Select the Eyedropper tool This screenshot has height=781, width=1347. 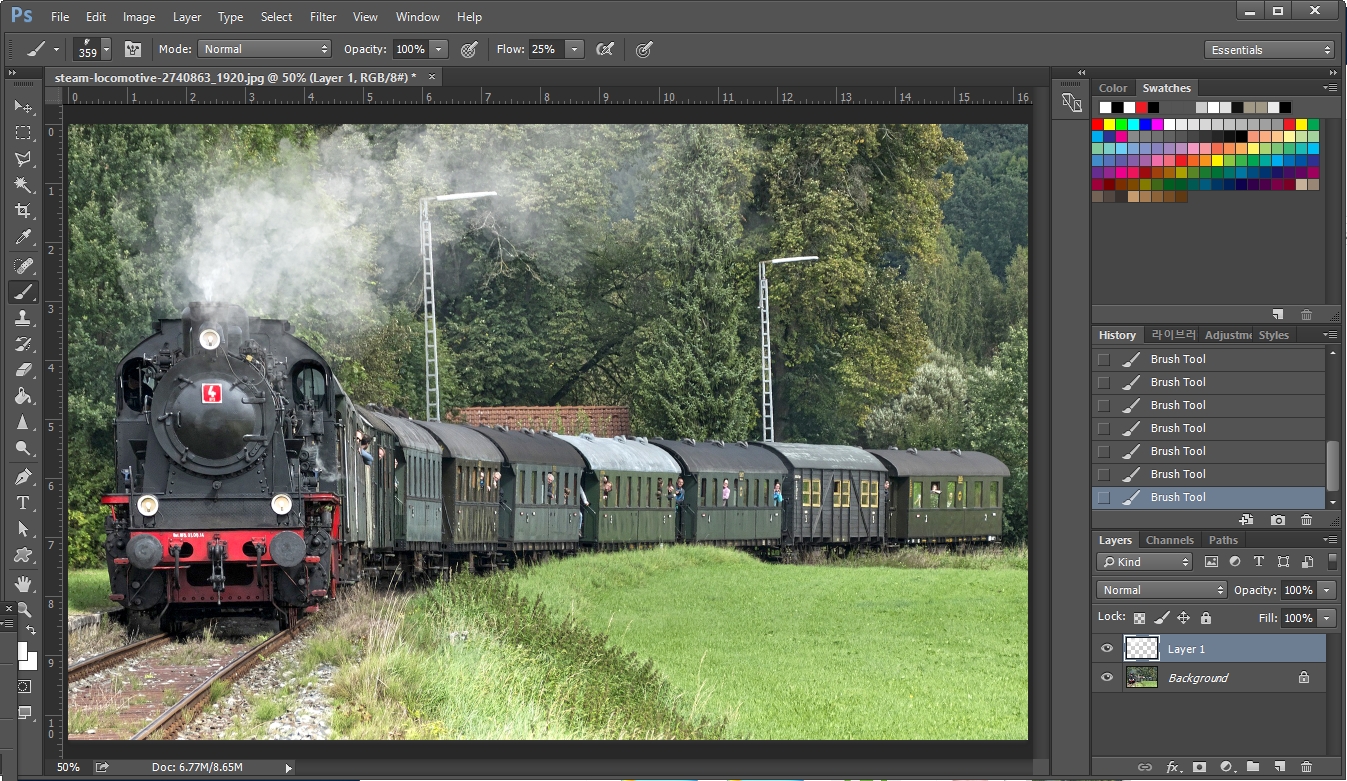24,238
